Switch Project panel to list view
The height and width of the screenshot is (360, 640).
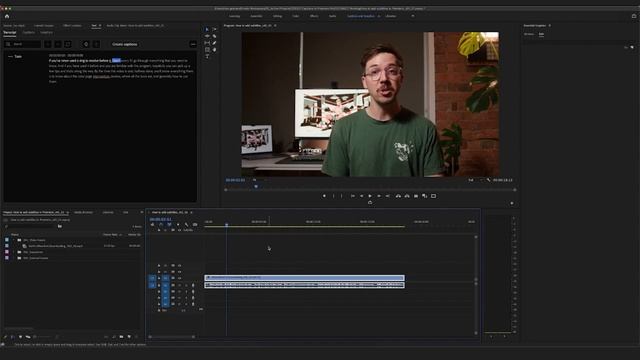click(x=13, y=337)
